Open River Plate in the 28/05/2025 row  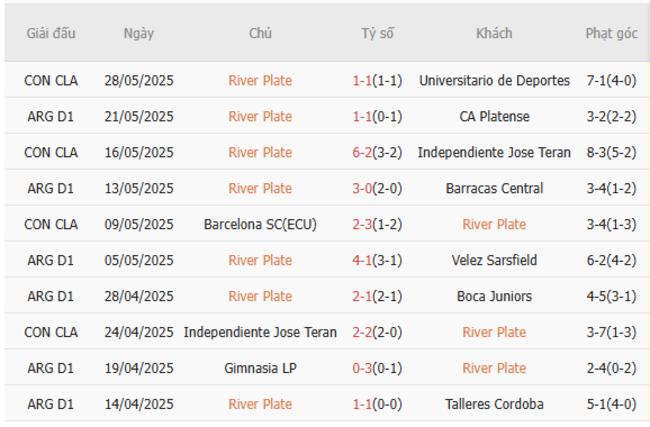click(x=260, y=80)
